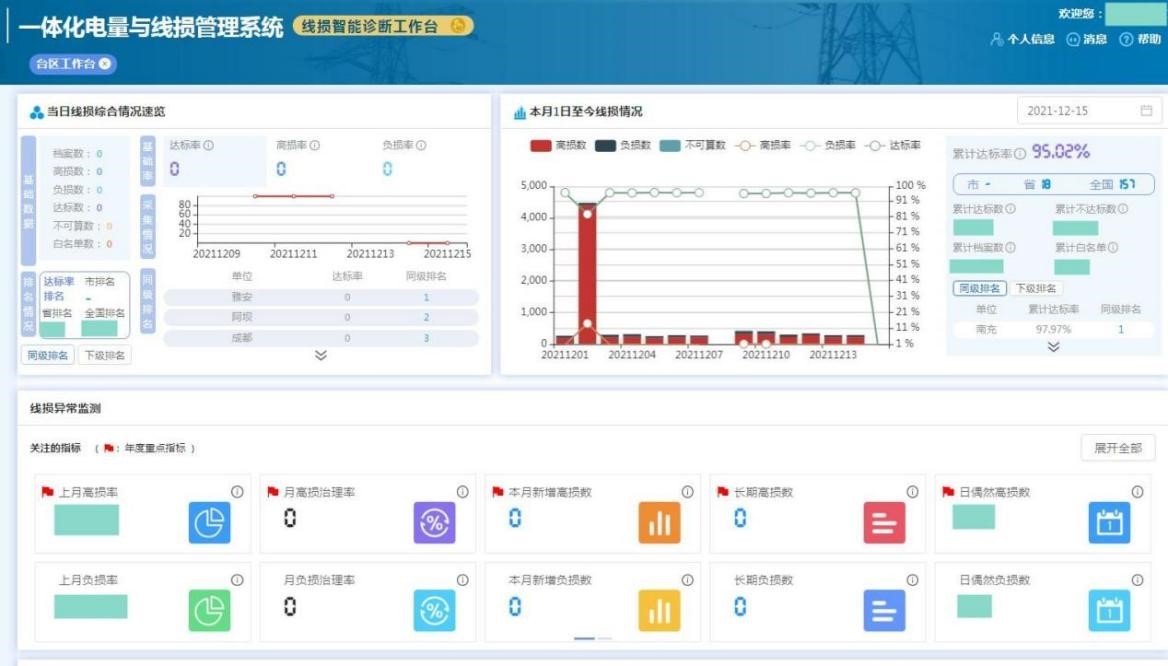Open 个人信息 in the header
The height and width of the screenshot is (666, 1168).
tap(1022, 39)
